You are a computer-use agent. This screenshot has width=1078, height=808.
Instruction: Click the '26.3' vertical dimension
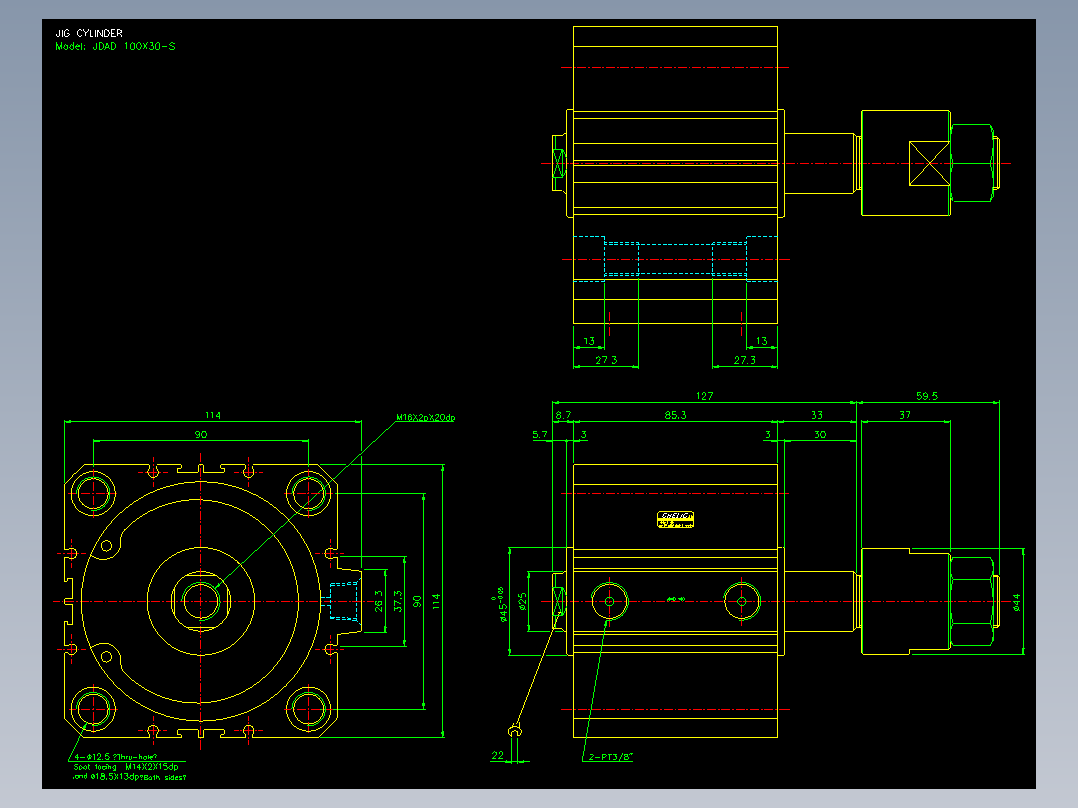[379, 601]
